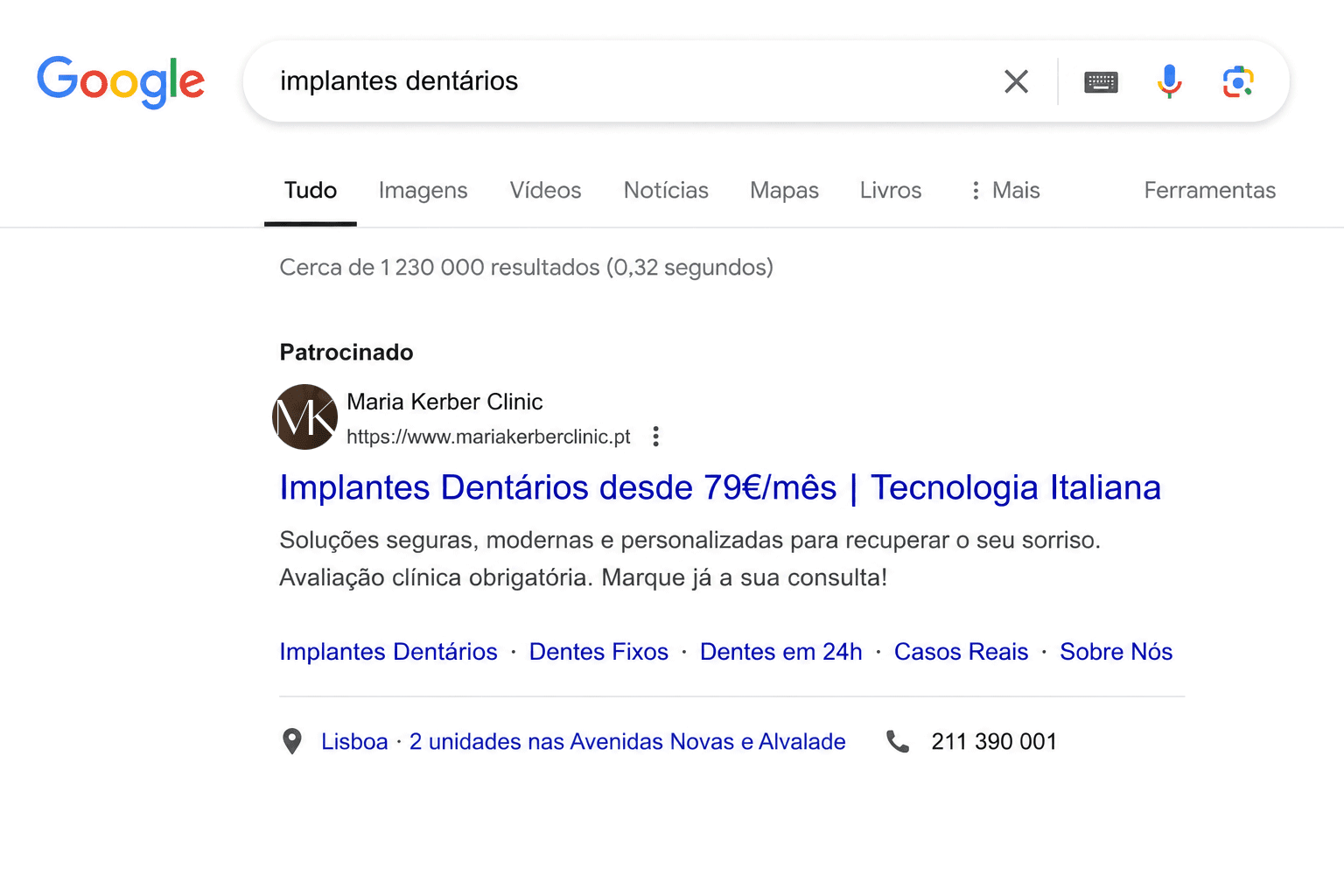Click the phone icon beside 211 390 001
Image resolution: width=1344 pixels, height=896 pixels.
click(898, 742)
